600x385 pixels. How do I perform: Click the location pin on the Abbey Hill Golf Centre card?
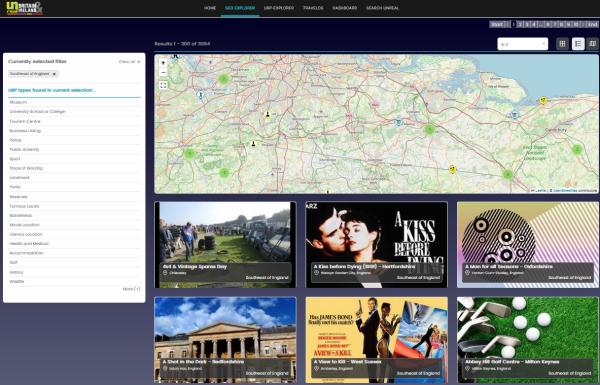pos(468,369)
